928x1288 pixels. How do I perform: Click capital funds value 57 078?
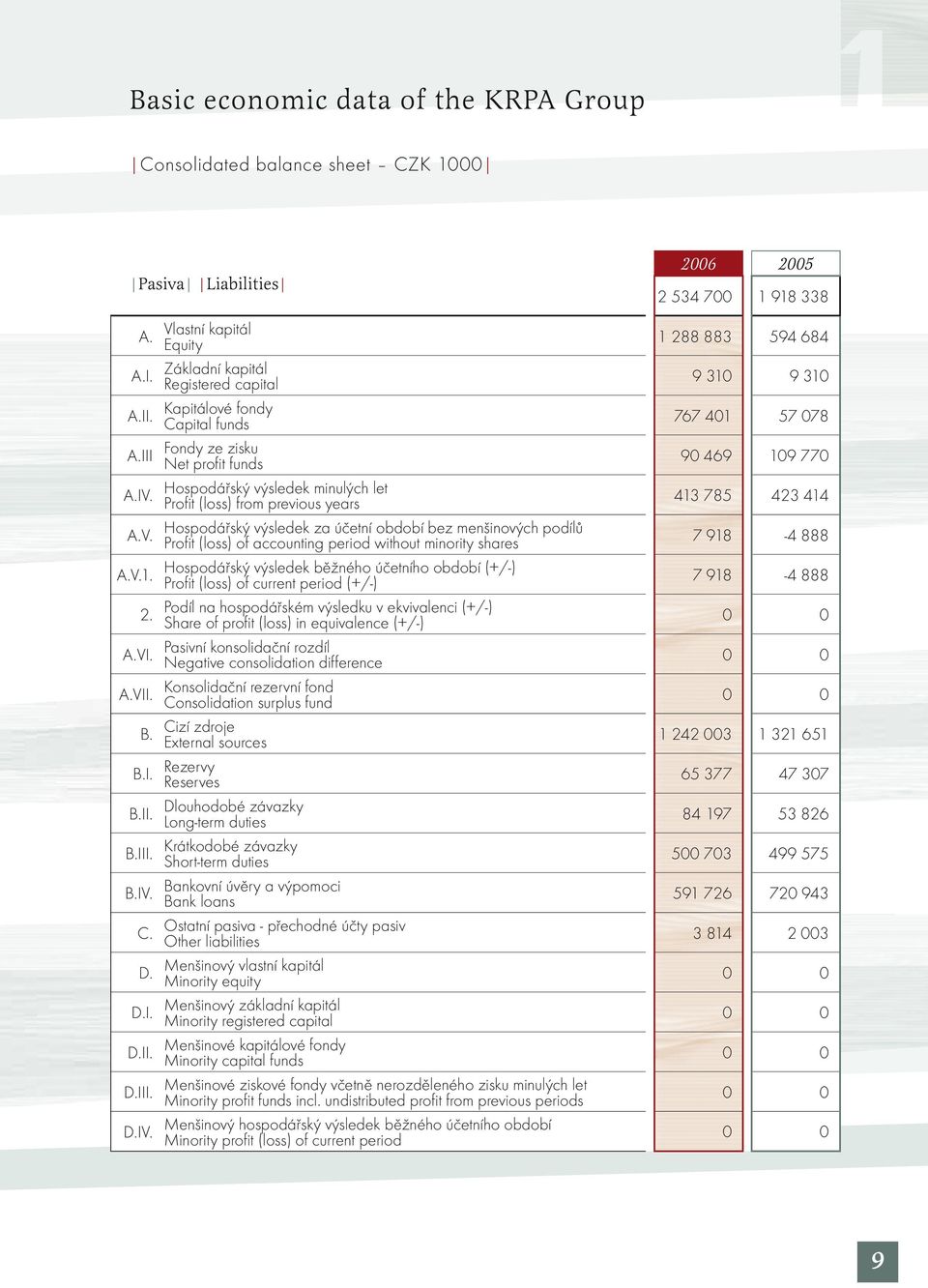point(803,416)
